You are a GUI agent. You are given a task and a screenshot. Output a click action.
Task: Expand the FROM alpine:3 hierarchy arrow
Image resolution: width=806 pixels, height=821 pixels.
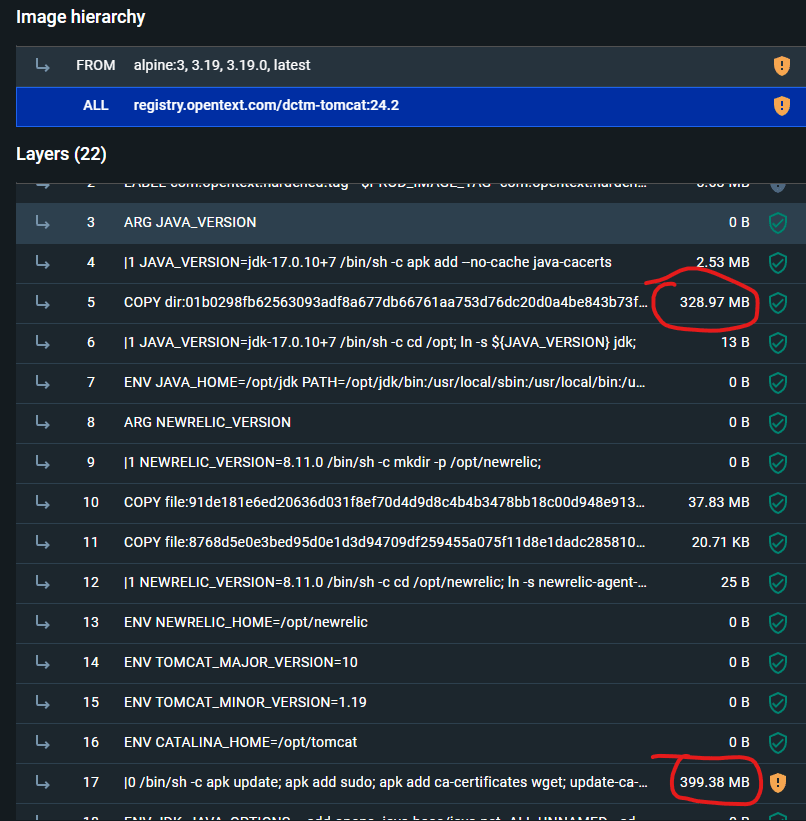tap(43, 65)
